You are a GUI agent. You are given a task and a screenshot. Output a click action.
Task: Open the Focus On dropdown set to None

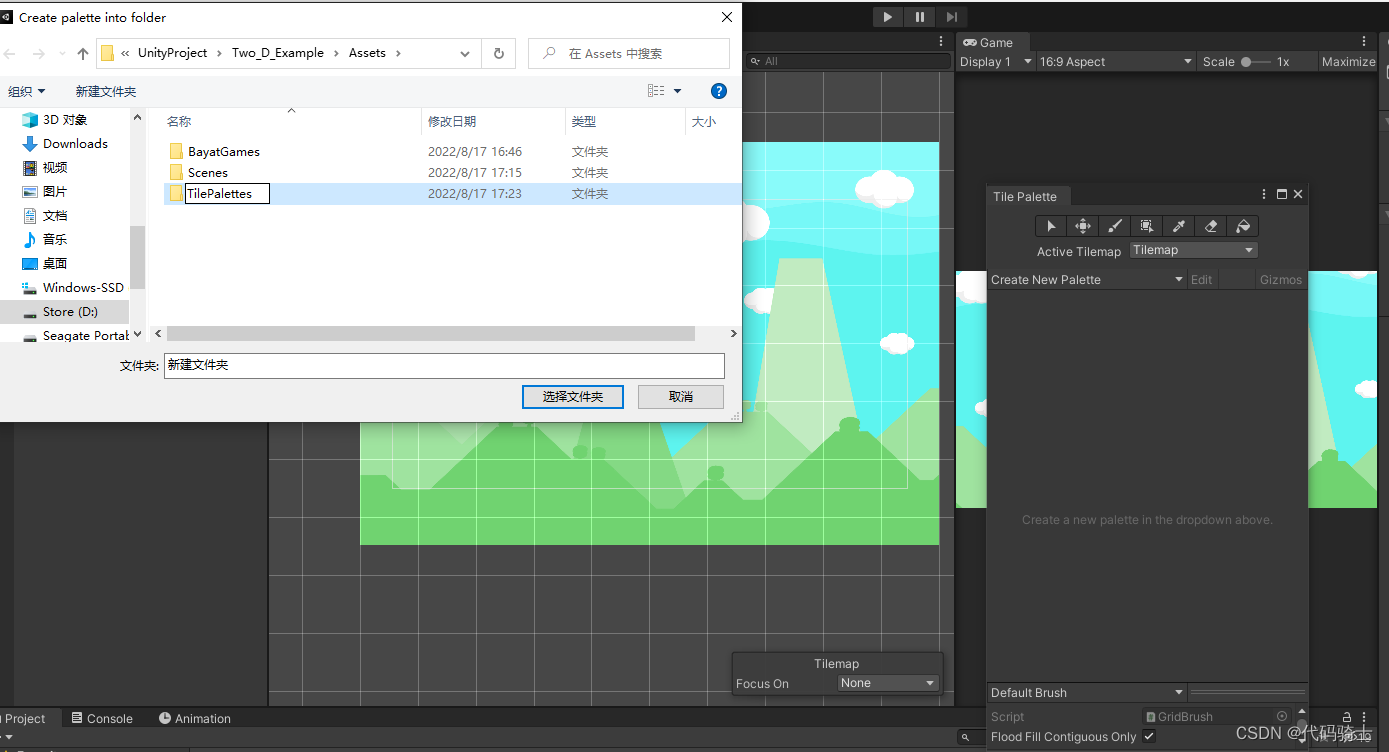pos(887,682)
